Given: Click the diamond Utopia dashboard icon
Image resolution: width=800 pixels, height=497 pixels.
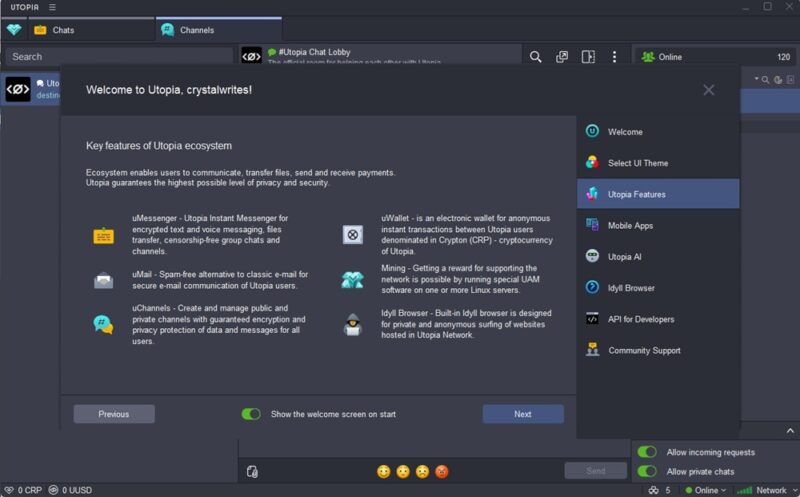Looking at the screenshot, I should 14,30.
